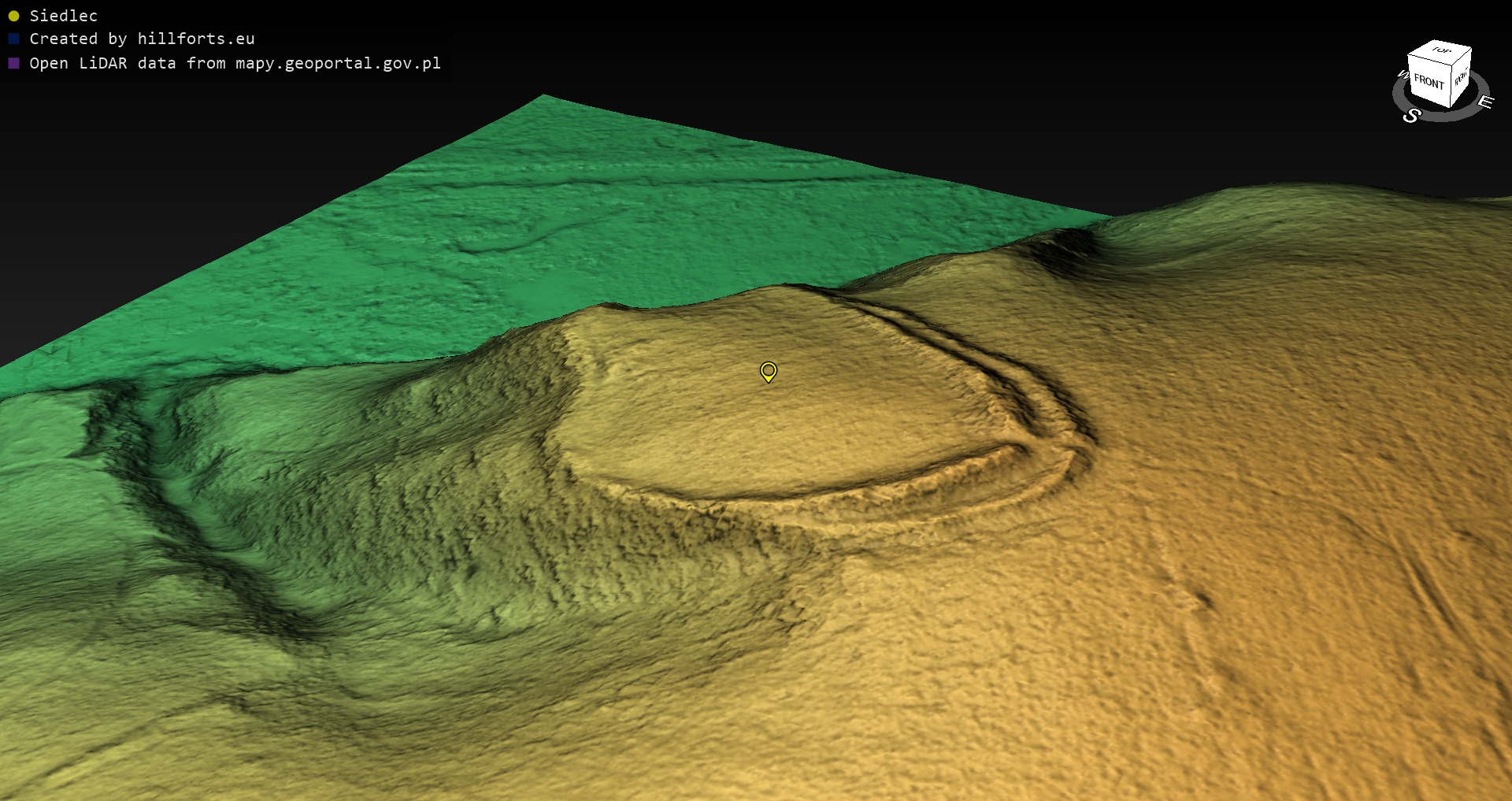
Task: Select the FRONT face of the view cube
Action: [1429, 82]
